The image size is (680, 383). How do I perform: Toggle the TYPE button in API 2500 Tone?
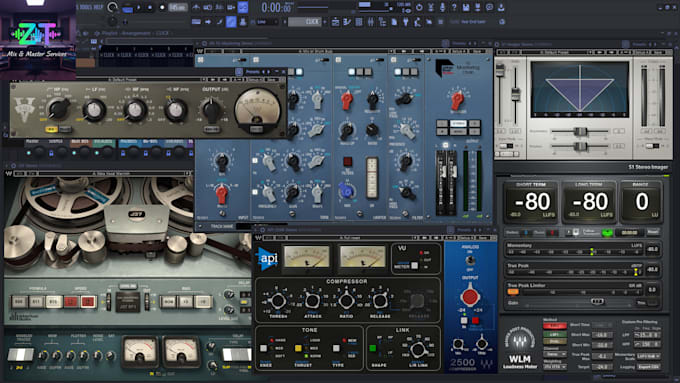coord(336,348)
